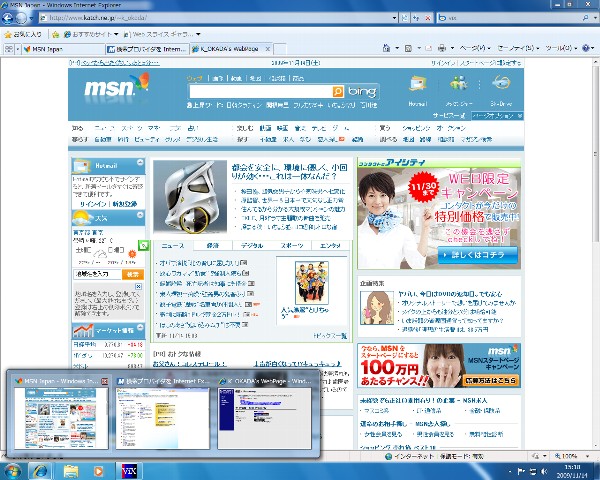Image resolution: width=600 pixels, height=480 pixels.
Task: Select the デジタル tab
Action: 252,246
